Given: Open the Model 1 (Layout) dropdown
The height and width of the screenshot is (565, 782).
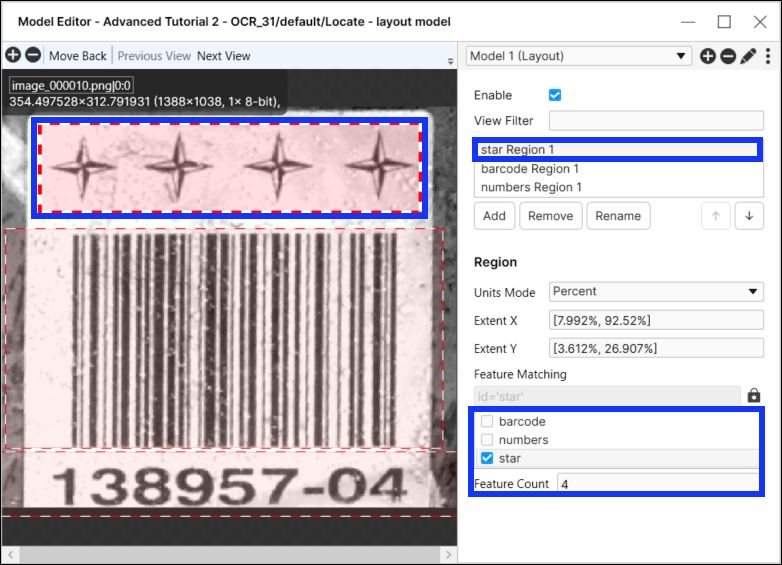Looking at the screenshot, I should point(579,56).
